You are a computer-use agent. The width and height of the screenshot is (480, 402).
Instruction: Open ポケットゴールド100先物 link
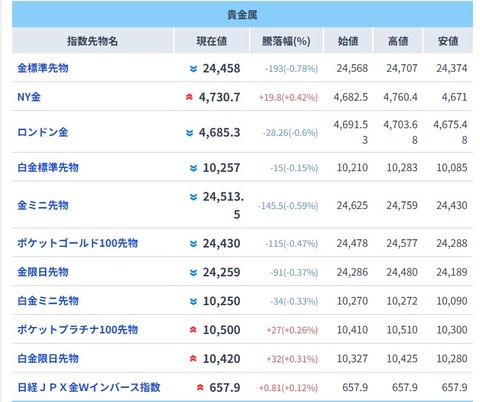coord(77,243)
